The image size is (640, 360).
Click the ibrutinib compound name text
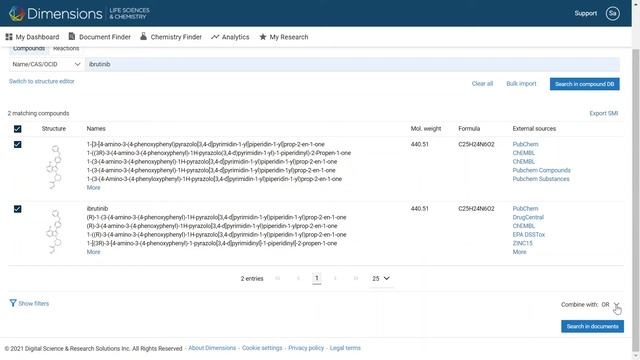(x=97, y=209)
